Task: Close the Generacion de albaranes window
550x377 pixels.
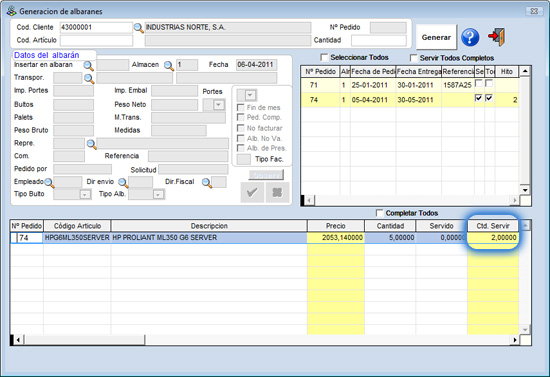Action: click(x=534, y=11)
